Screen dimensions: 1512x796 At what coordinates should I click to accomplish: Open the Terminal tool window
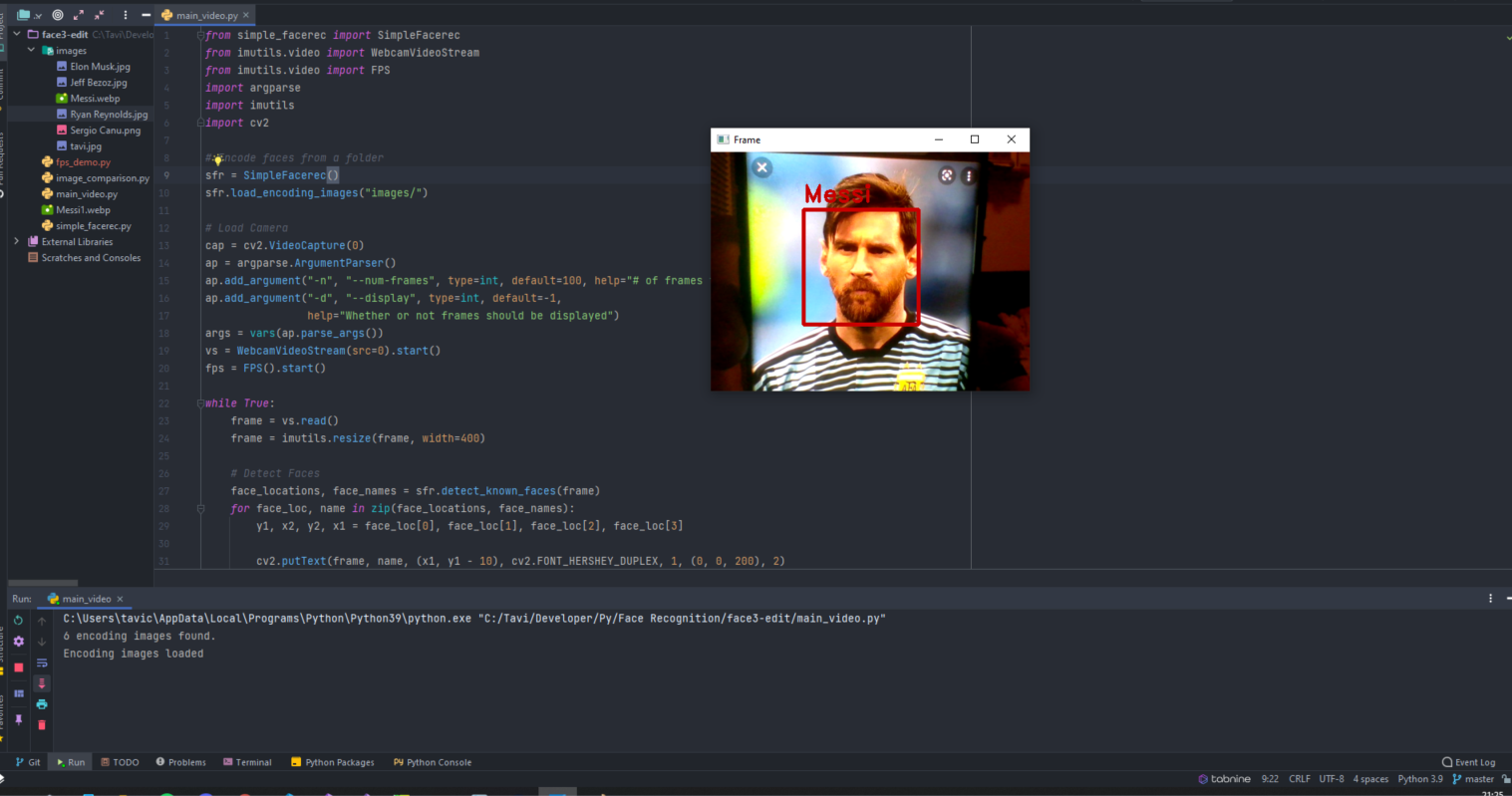pos(247,762)
